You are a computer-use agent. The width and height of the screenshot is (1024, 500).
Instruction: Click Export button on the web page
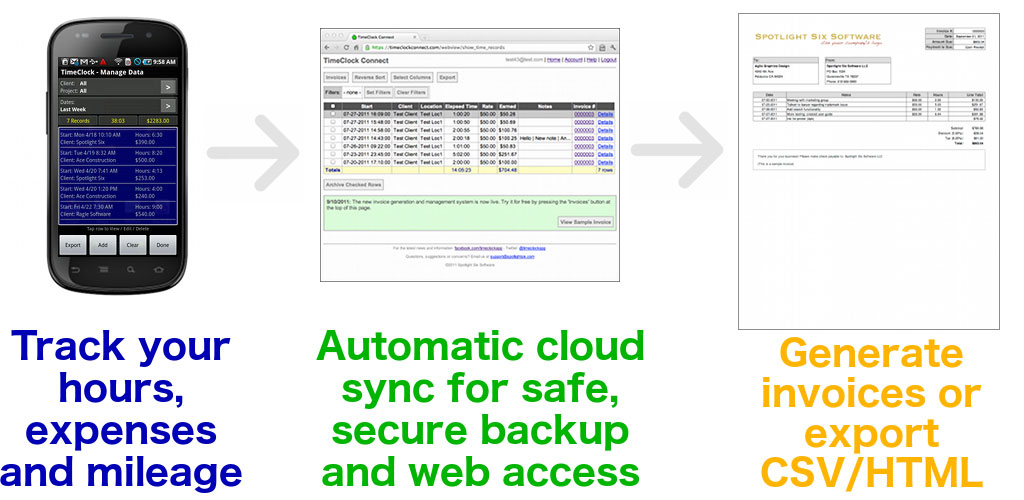coord(447,77)
